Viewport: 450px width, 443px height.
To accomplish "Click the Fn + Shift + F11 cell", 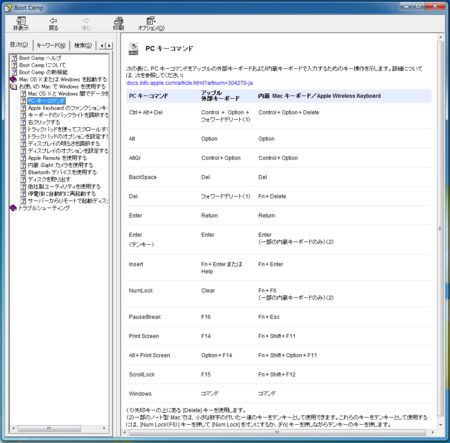I will tap(277, 336).
